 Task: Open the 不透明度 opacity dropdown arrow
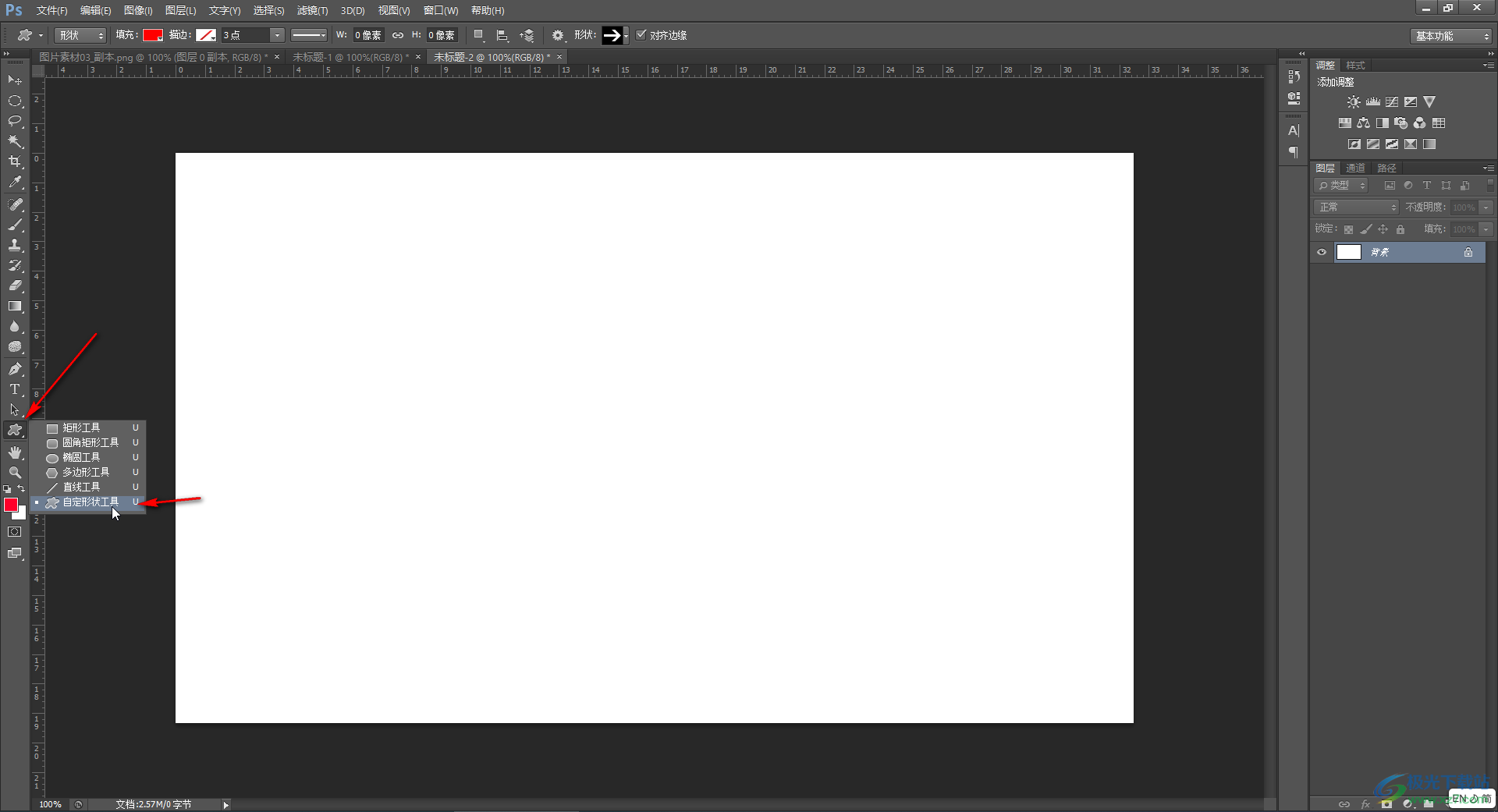[1486, 207]
